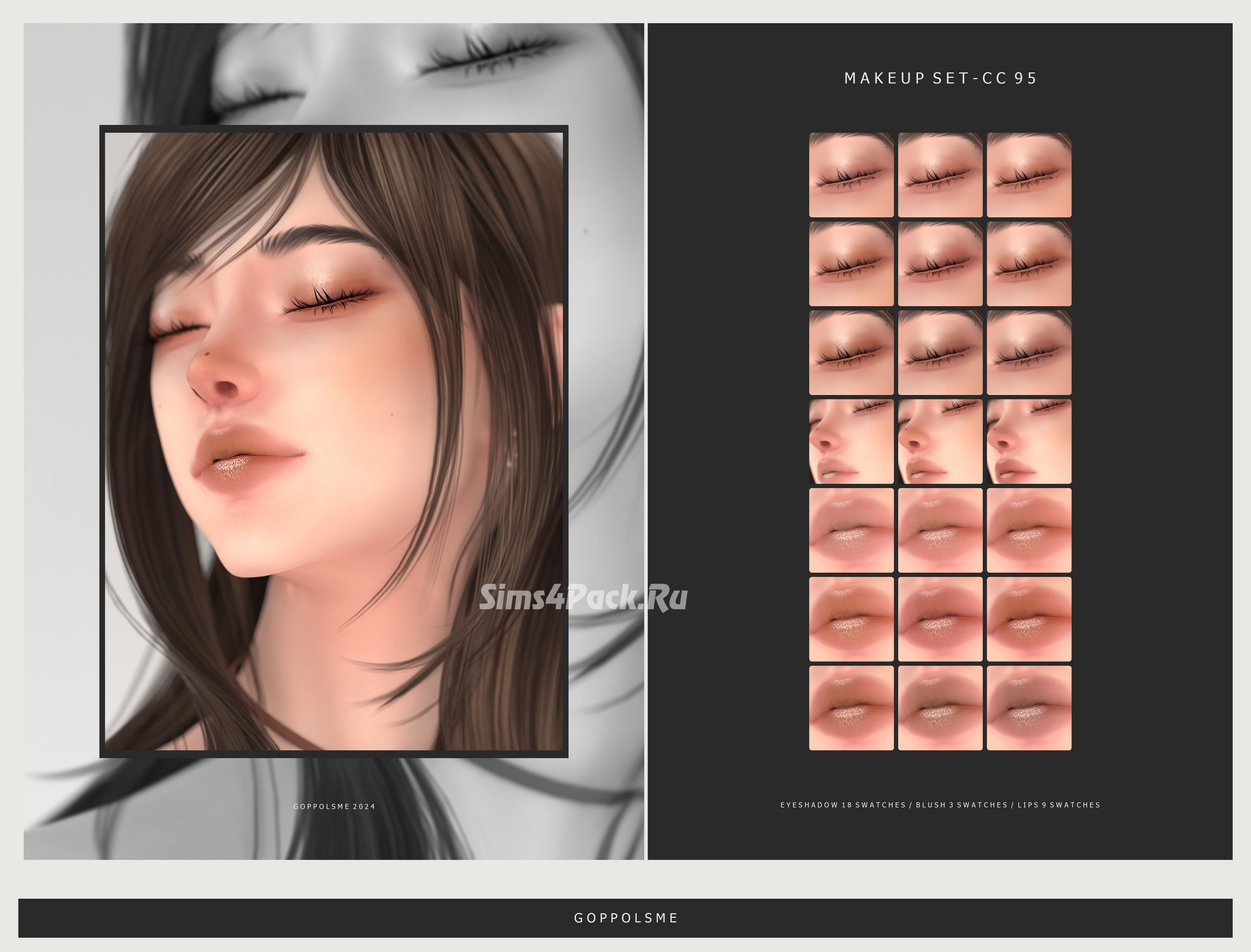
Task: Click the first lips swatch in top lip row
Action: click(x=851, y=530)
